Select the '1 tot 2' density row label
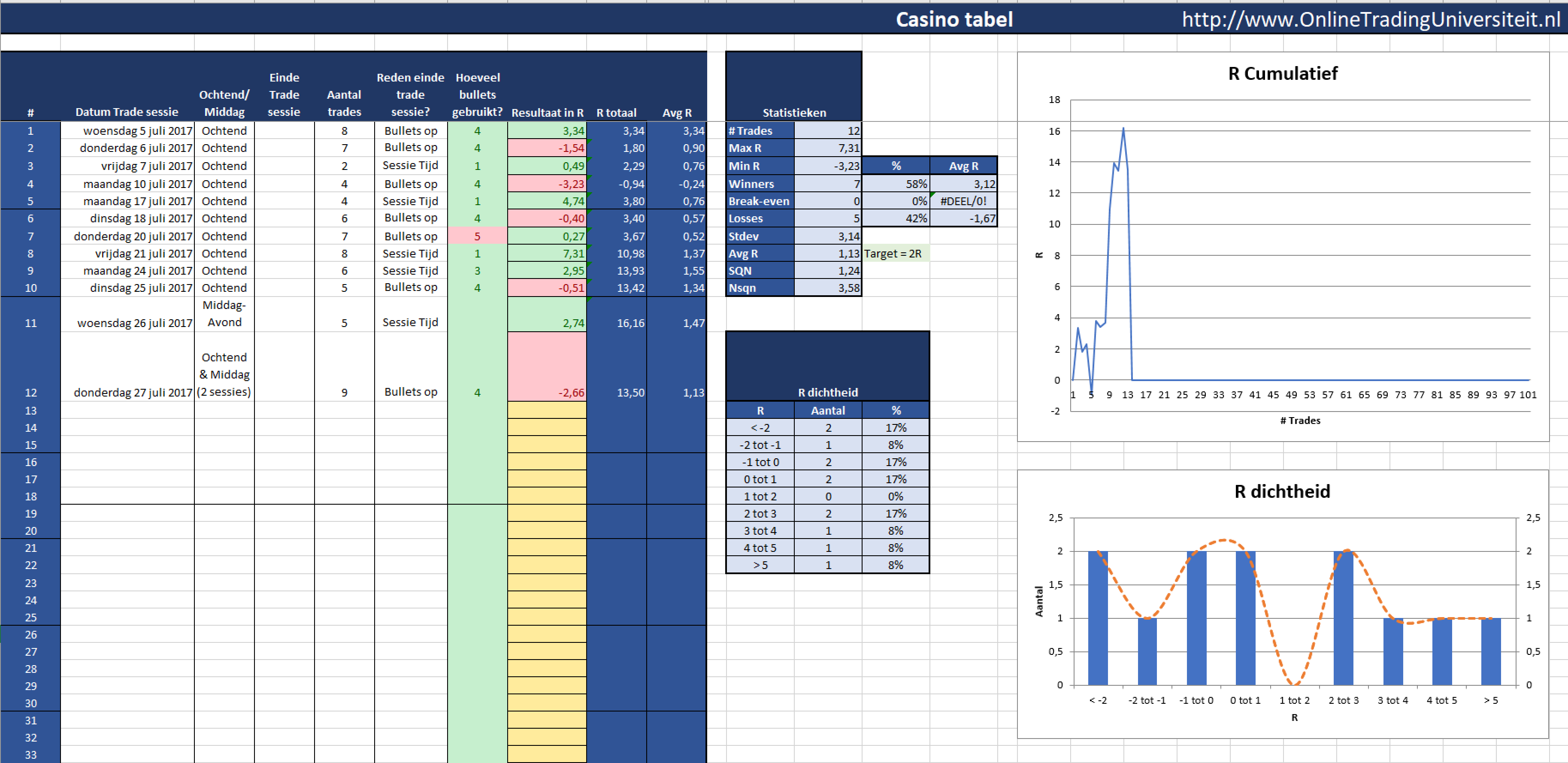The image size is (1568, 763). [x=760, y=496]
